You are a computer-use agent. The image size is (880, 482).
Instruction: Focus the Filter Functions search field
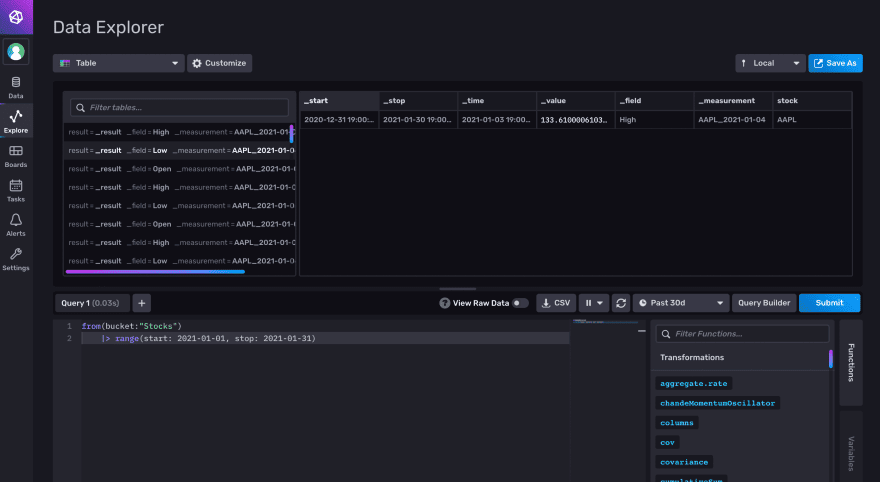pos(742,334)
